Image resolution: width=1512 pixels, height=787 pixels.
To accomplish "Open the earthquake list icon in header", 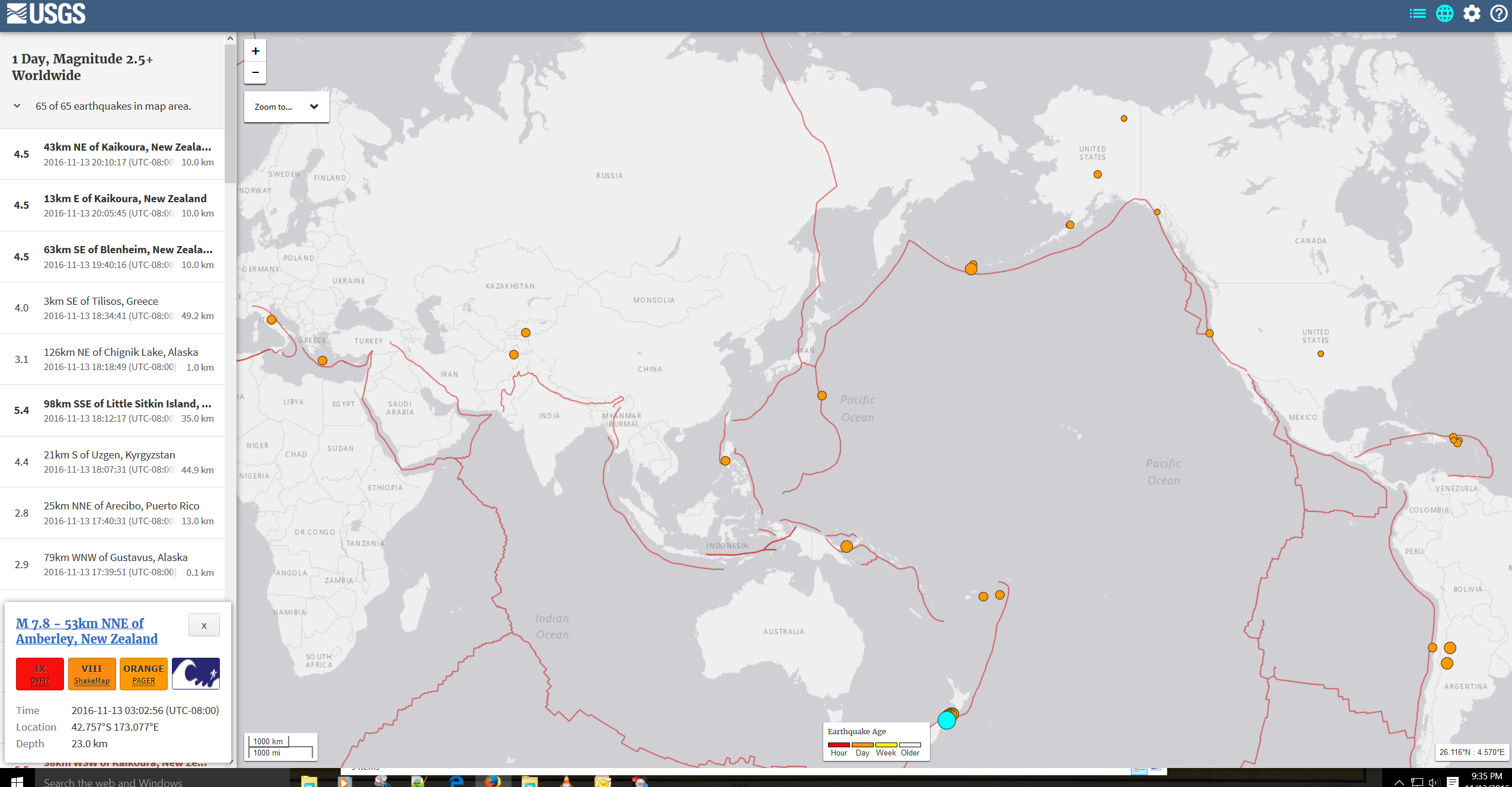I will tap(1417, 14).
